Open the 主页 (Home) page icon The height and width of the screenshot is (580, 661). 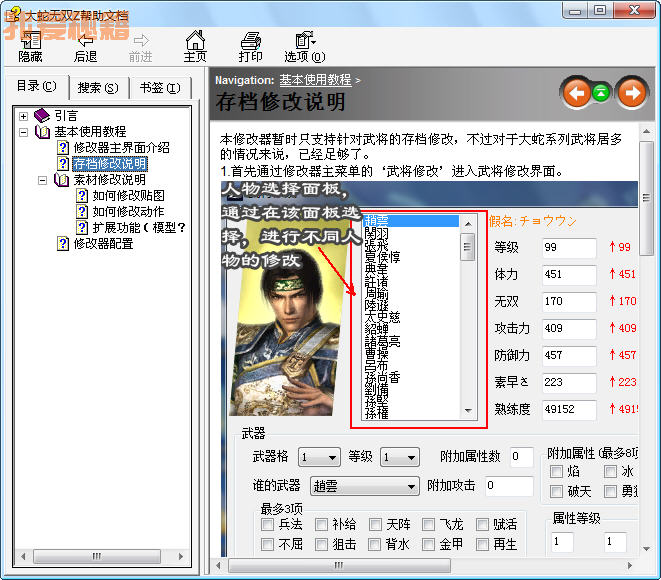pos(195,45)
